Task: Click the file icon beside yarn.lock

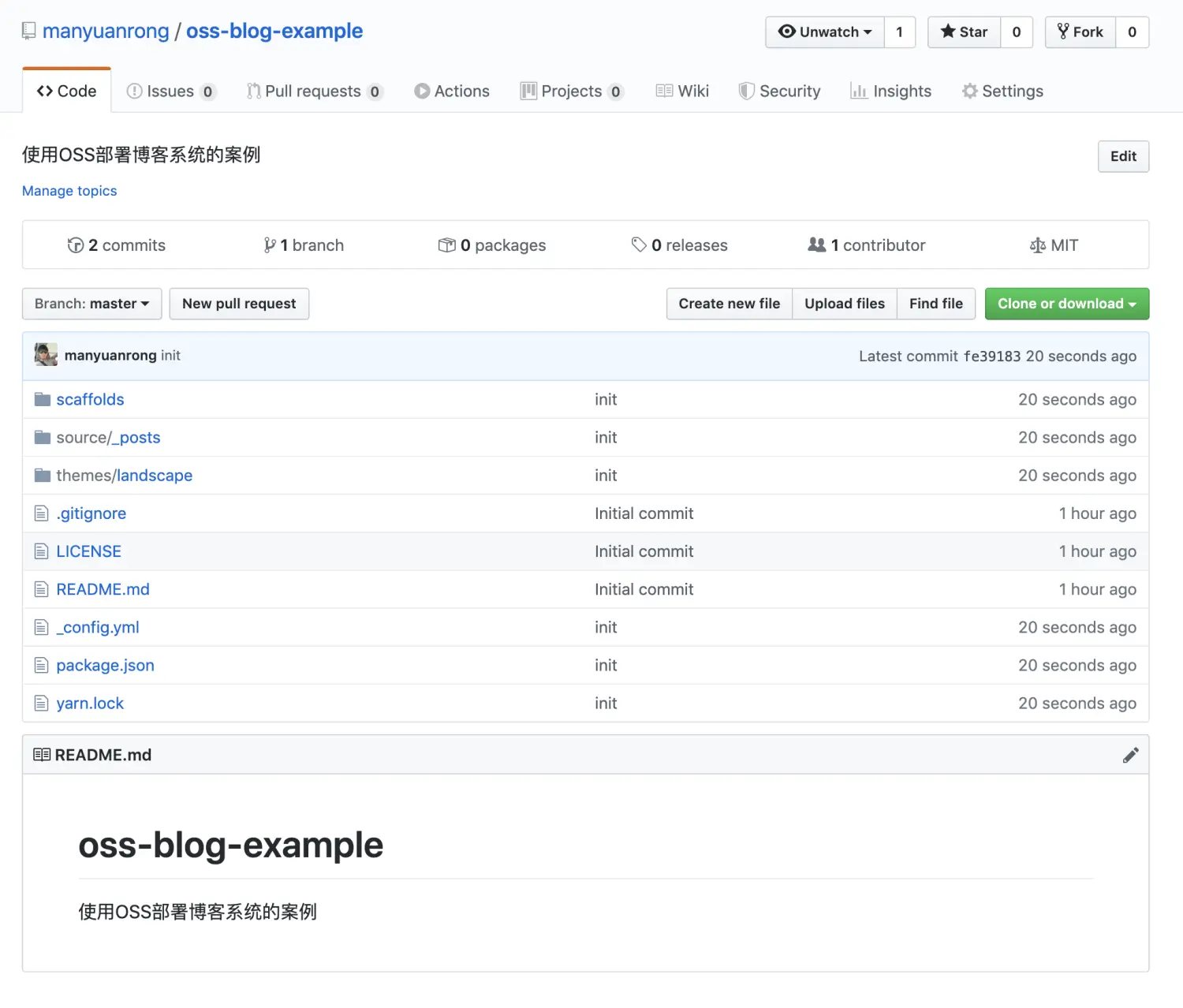Action: tap(42, 703)
